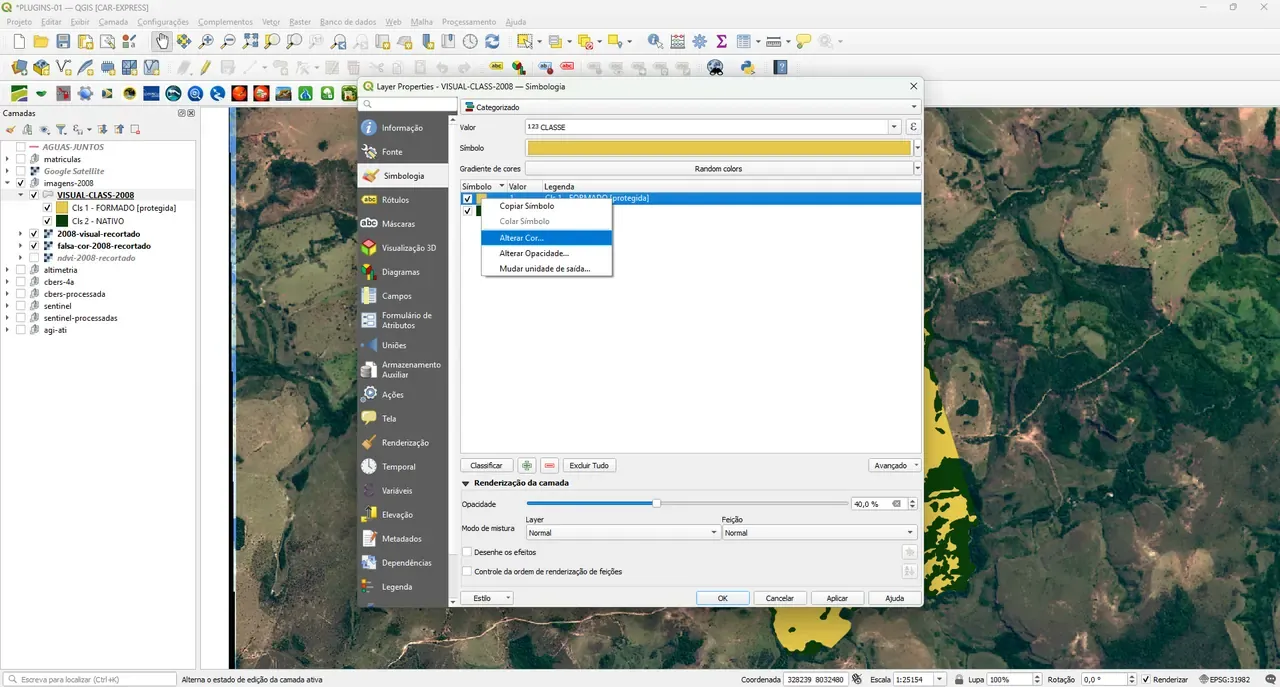Click the Aplicar button

pos(837,598)
